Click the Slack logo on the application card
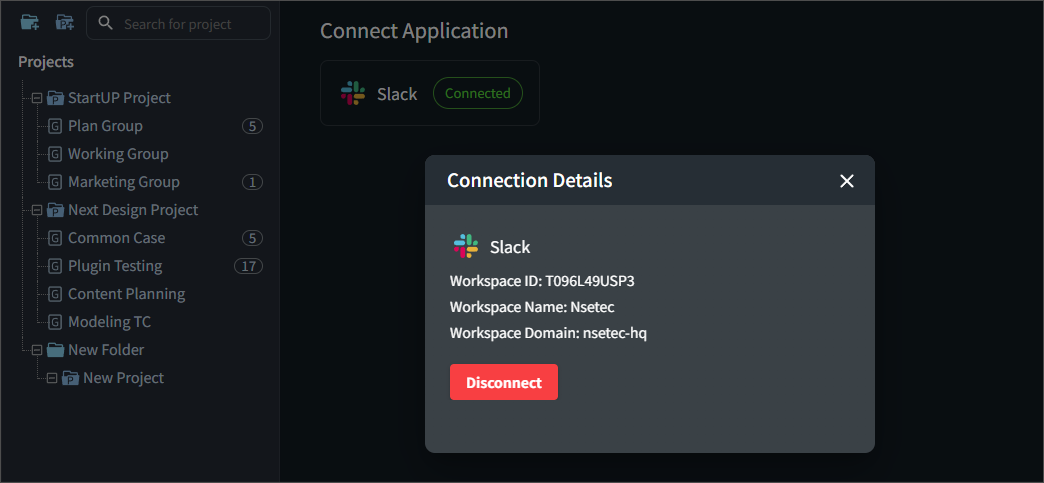Image resolution: width=1044 pixels, height=483 pixels. click(x=352, y=93)
